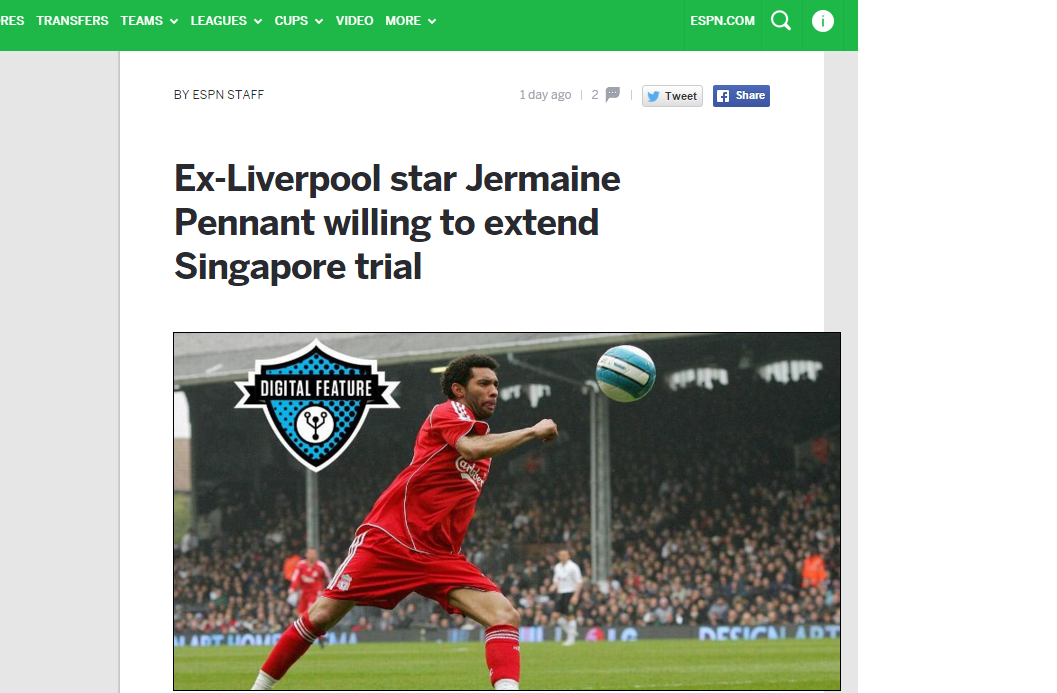Click the Twitter bird icon
The image size is (1057, 693).
[x=653, y=96]
